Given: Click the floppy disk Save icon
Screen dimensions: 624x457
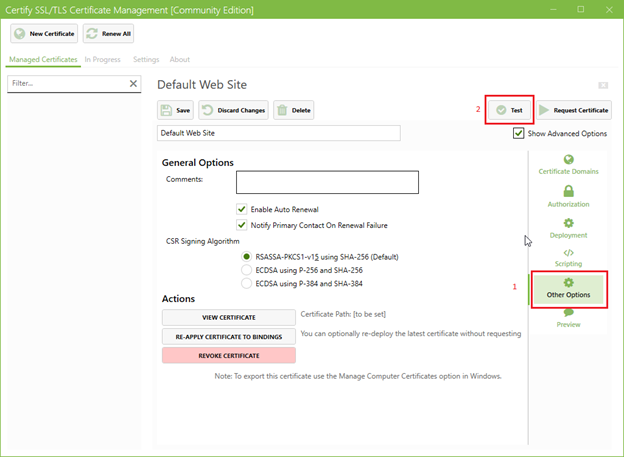Looking at the screenshot, I should (166, 110).
